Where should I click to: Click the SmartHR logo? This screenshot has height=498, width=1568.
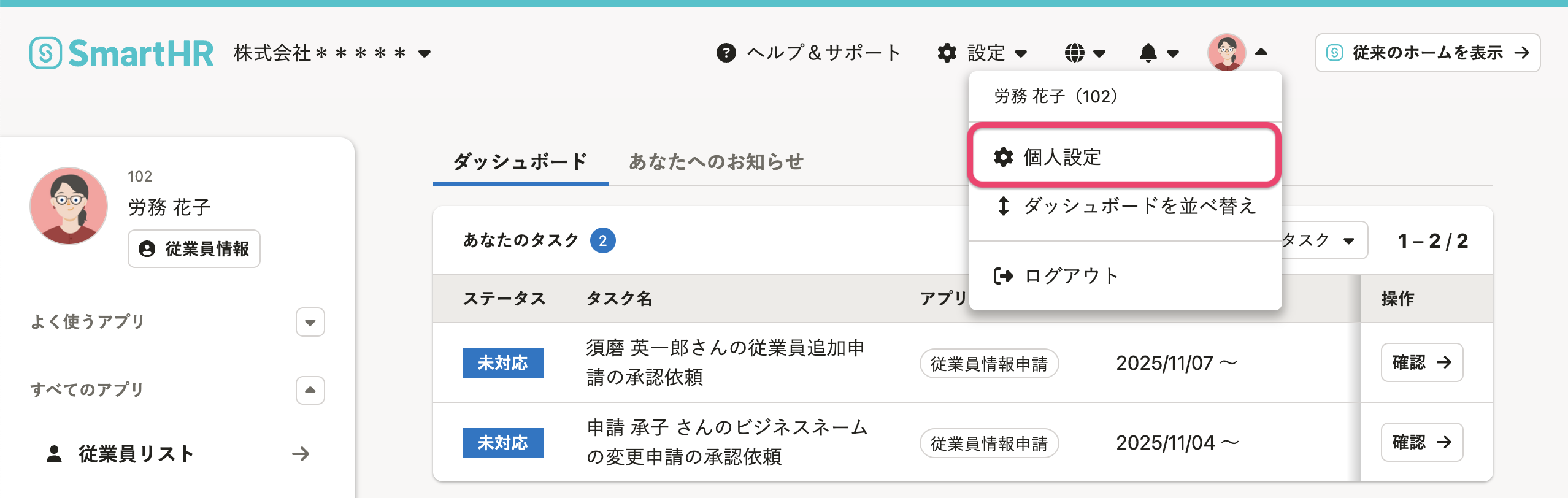tap(121, 53)
